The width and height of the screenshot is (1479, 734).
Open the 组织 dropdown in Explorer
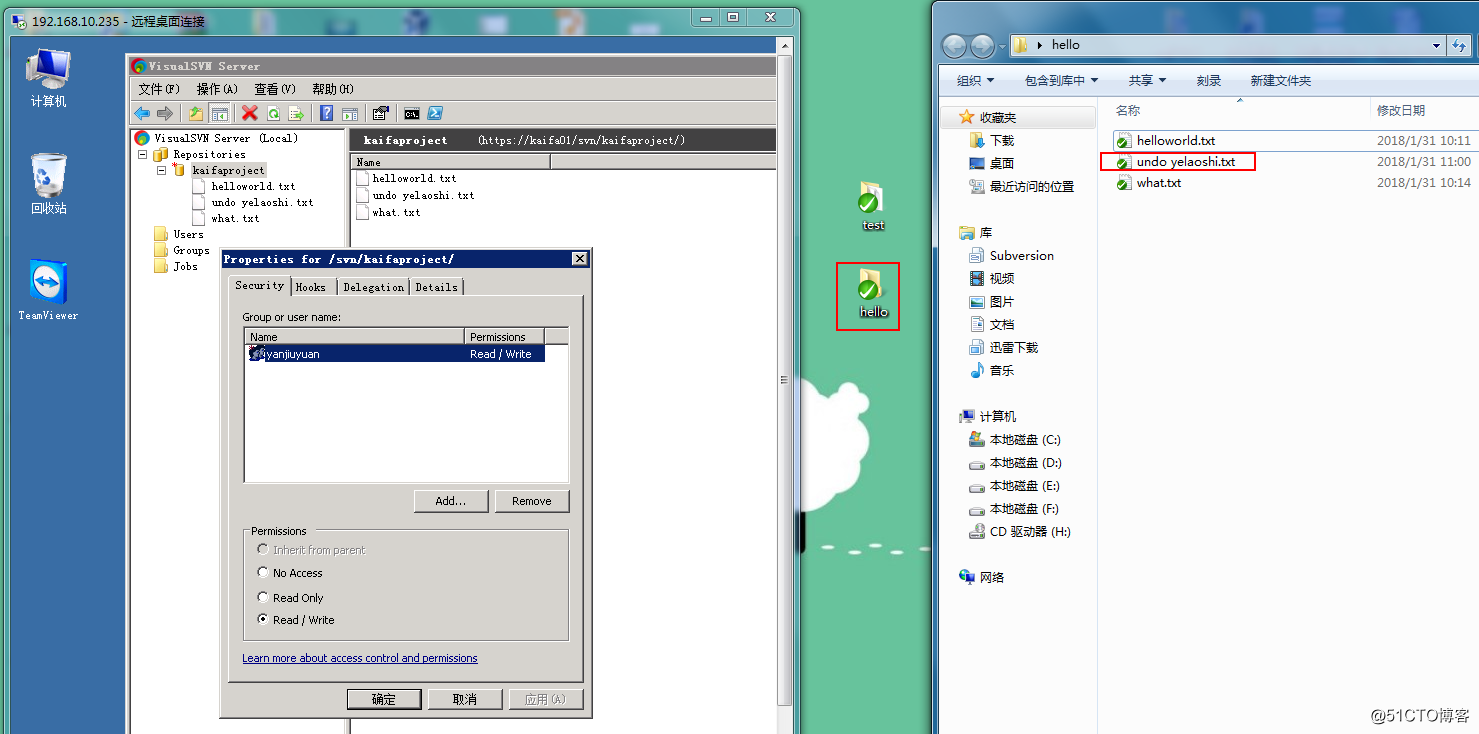975,80
